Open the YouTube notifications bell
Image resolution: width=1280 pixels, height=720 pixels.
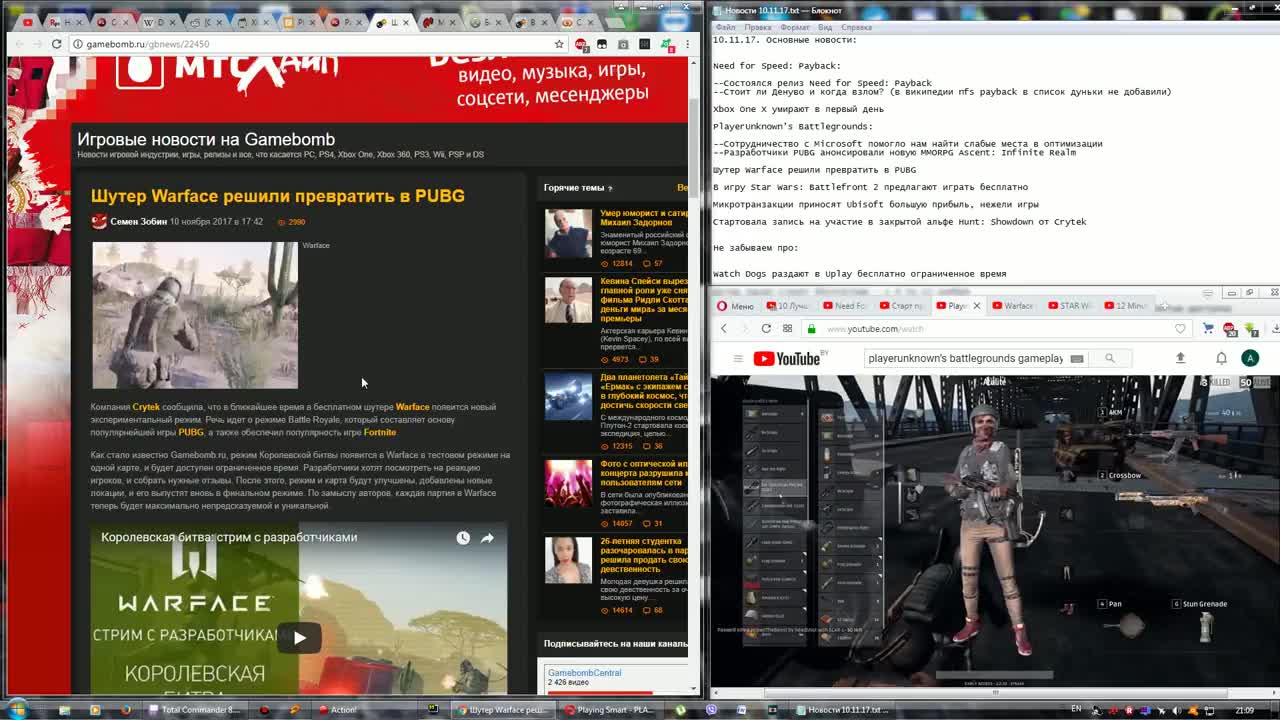pos(1221,358)
